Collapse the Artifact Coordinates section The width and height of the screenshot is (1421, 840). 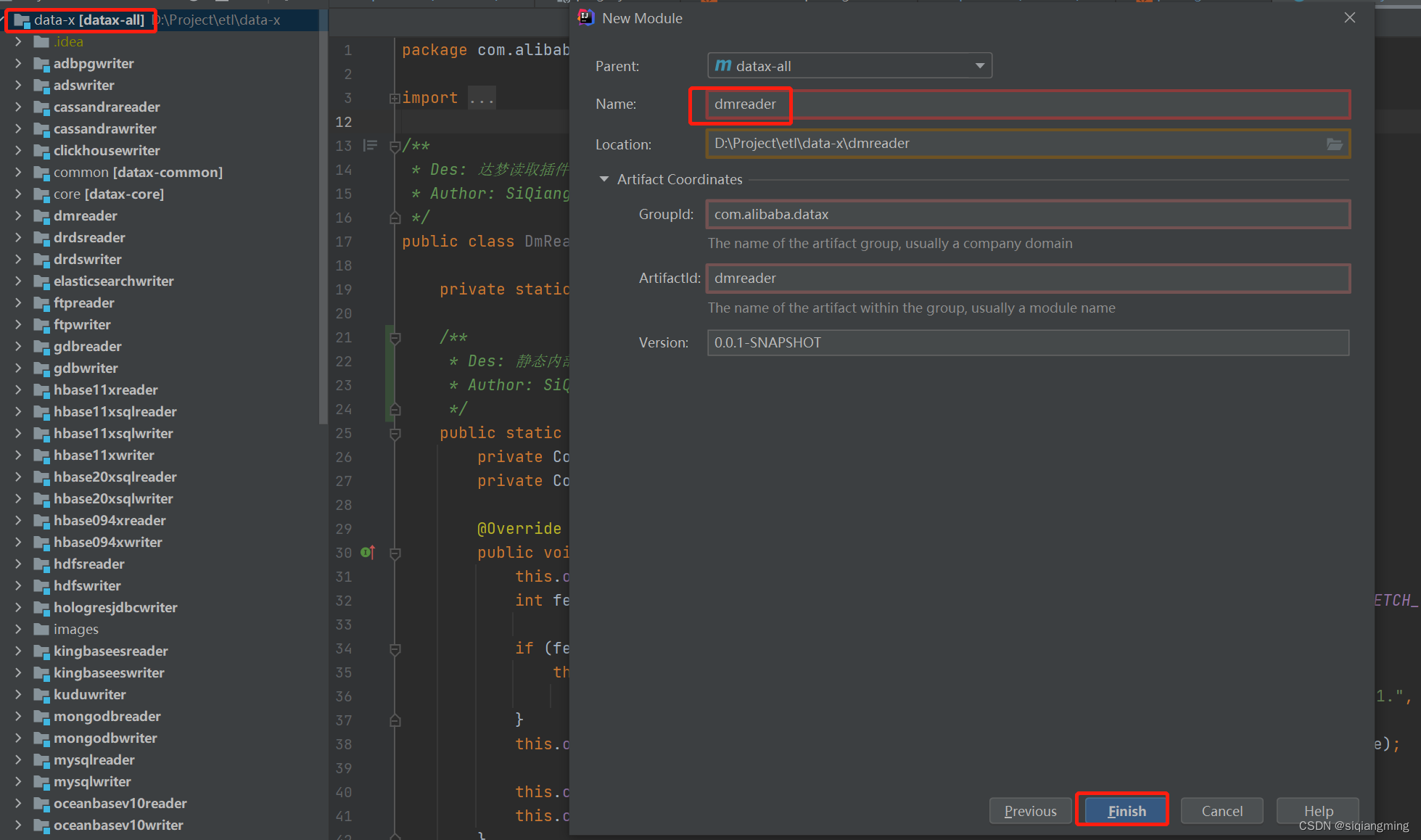point(604,179)
